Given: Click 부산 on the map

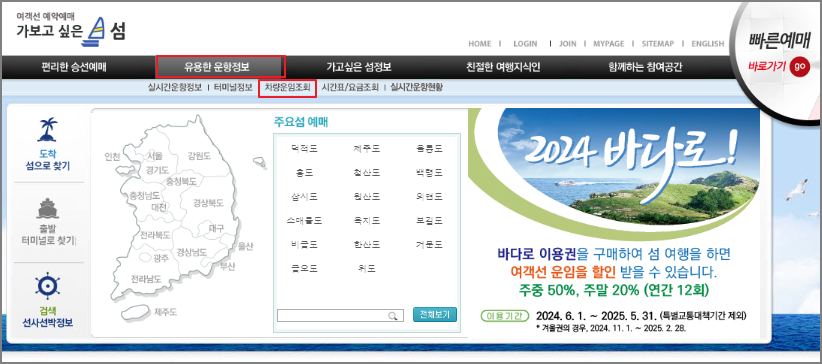Looking at the screenshot, I should click(228, 266).
